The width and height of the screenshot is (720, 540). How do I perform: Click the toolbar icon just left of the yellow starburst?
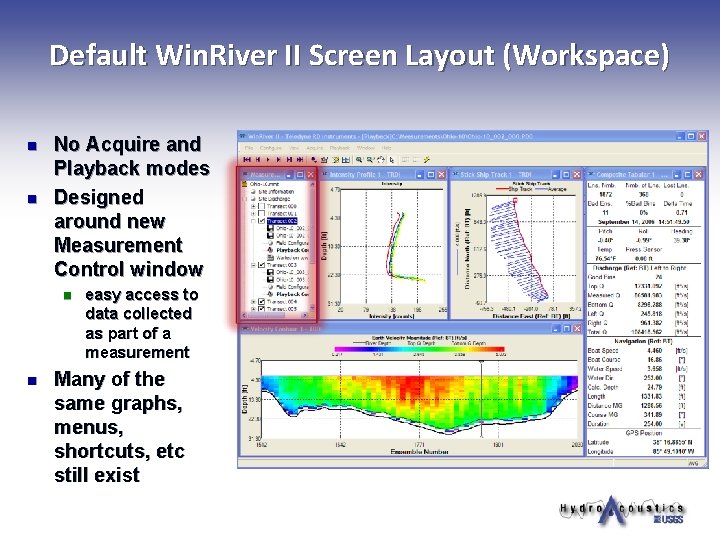tap(325, 160)
